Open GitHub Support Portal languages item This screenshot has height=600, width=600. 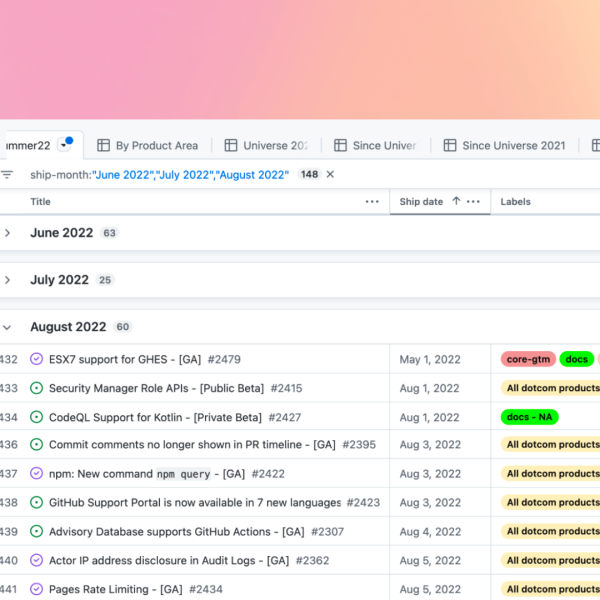point(195,502)
